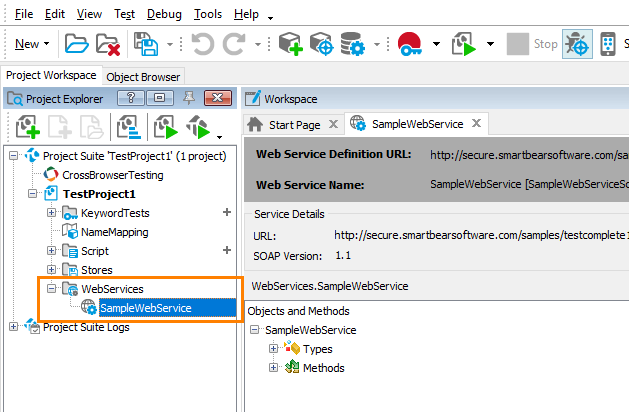
Task: Click the Save All toolbar icon
Action: tap(145, 44)
